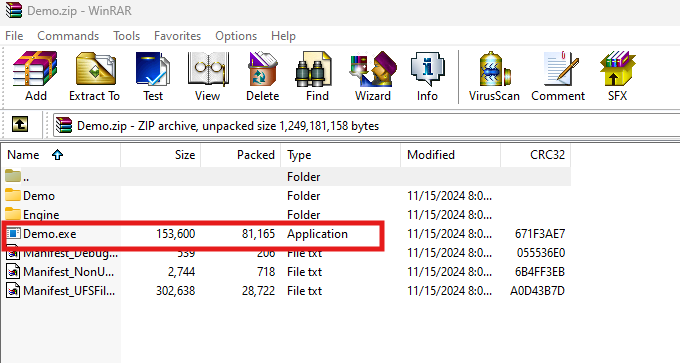The image size is (680, 363).
Task: Show archive Info
Action: [427, 76]
